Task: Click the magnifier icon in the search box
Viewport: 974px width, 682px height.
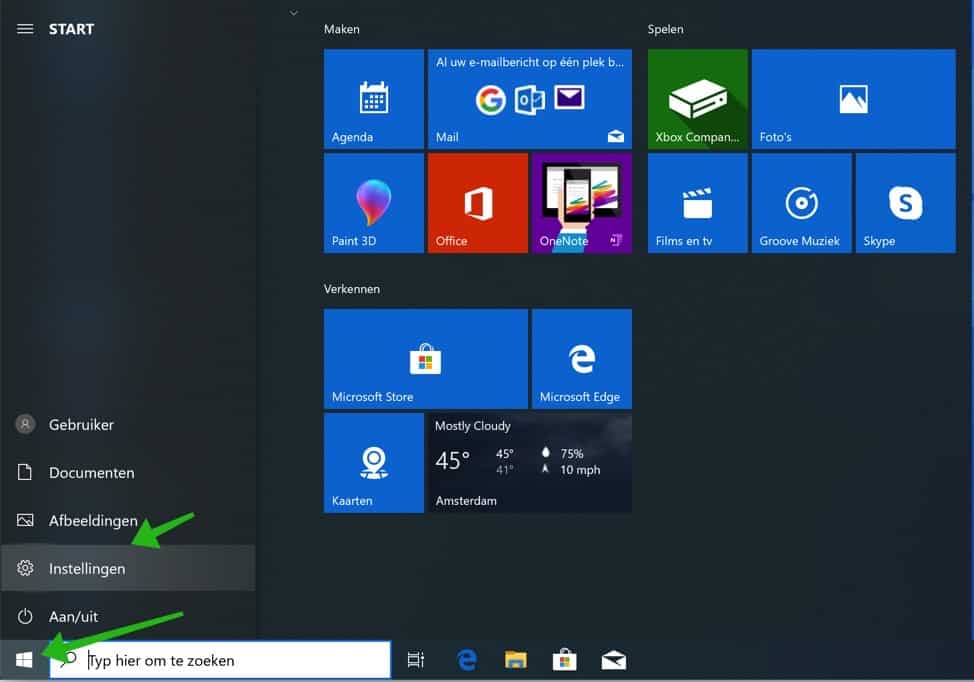Action: (69, 659)
